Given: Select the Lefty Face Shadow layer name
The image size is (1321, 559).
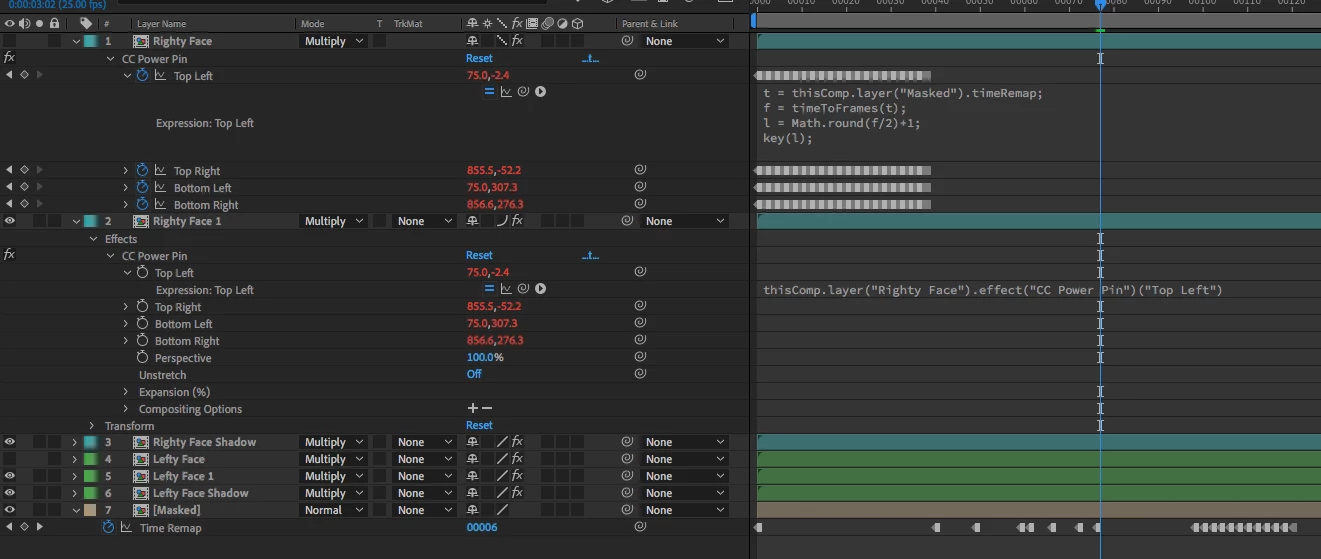Looking at the screenshot, I should [x=200, y=493].
